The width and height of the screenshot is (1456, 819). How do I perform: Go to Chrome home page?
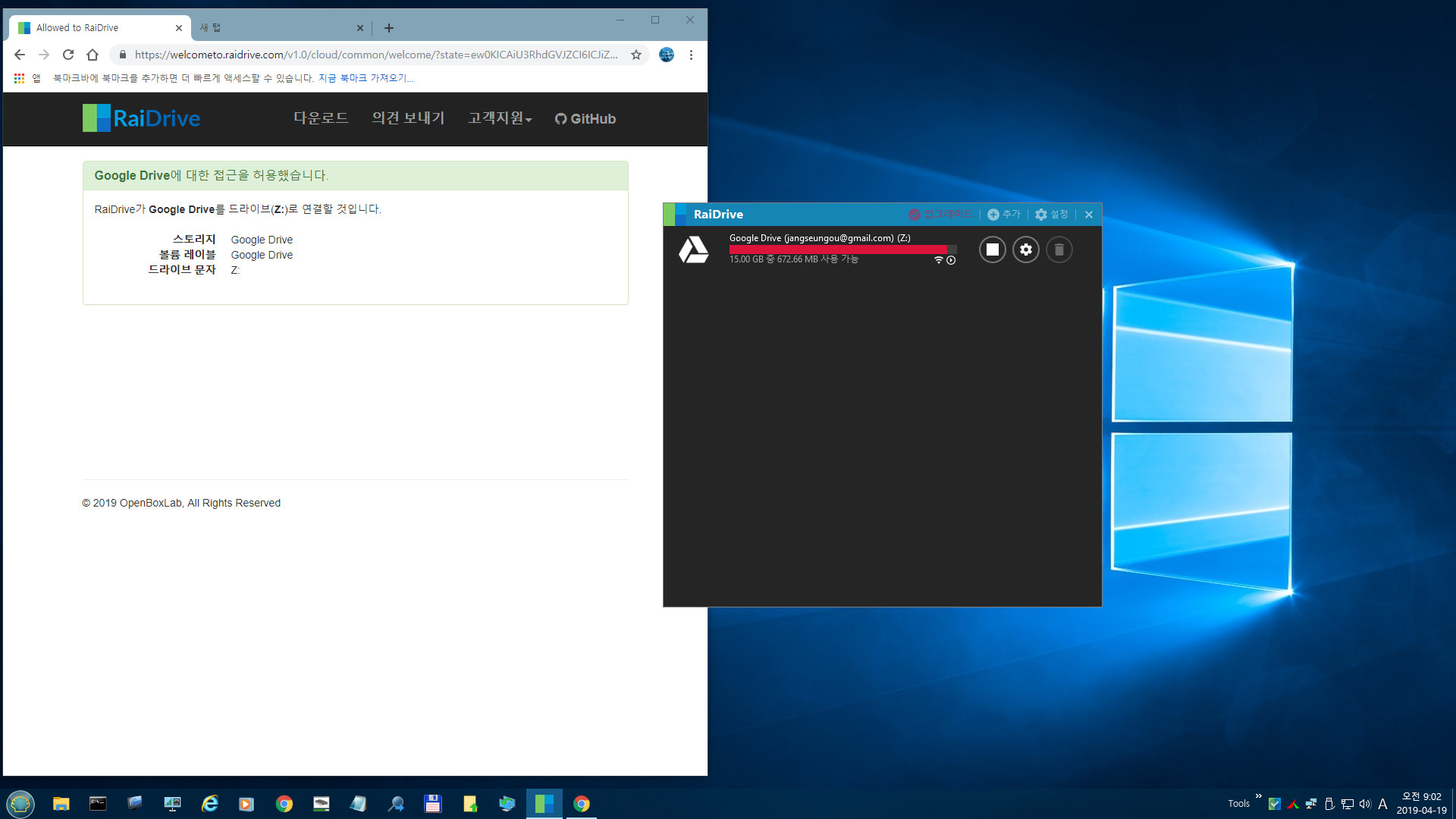click(93, 55)
